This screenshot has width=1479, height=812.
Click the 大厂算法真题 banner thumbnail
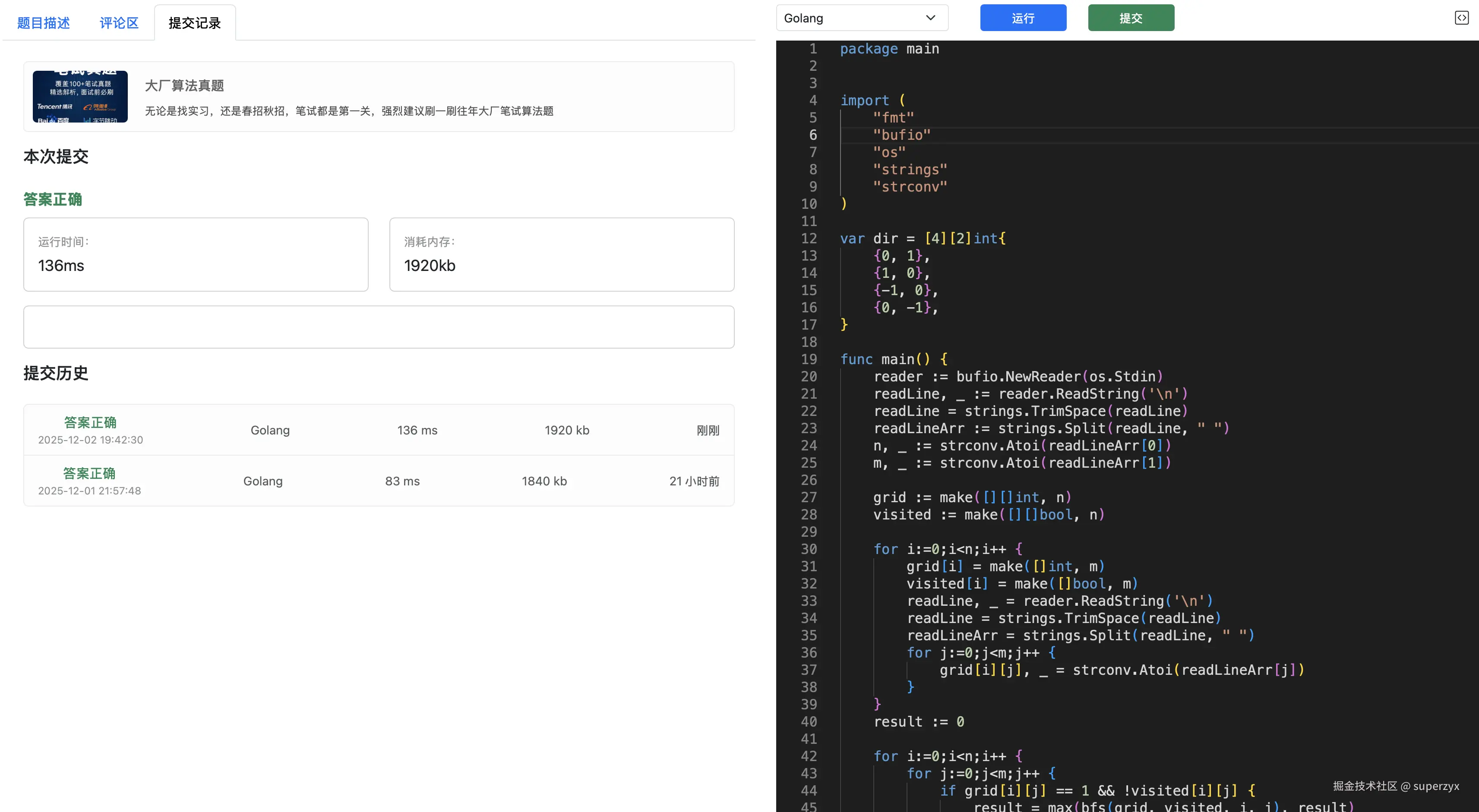click(80, 96)
